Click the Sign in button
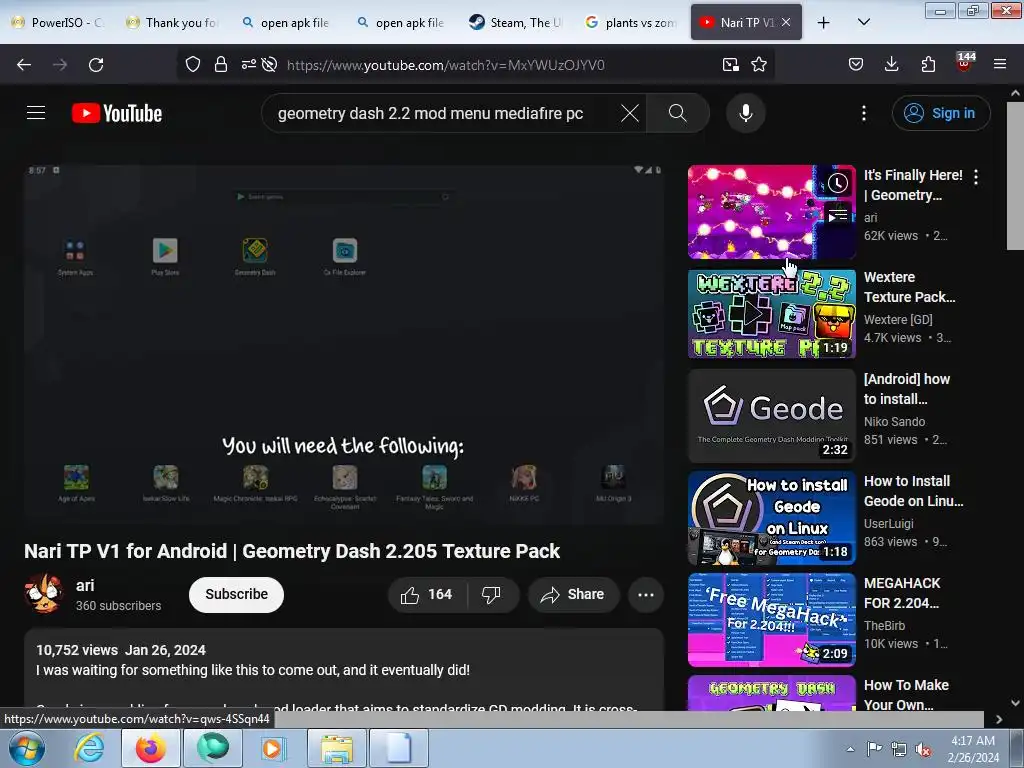This screenshot has height=768, width=1024. click(941, 113)
